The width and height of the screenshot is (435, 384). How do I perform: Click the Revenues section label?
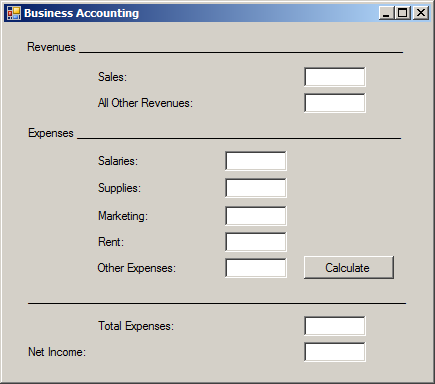pos(51,47)
